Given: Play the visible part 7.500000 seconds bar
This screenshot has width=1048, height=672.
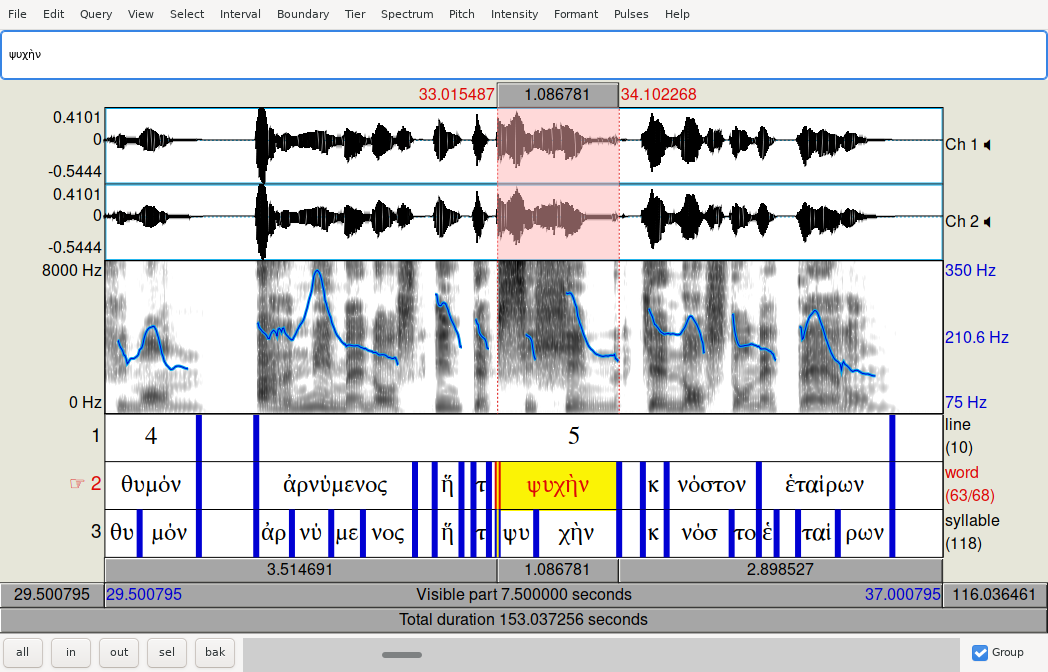Looking at the screenshot, I should click(523, 595).
